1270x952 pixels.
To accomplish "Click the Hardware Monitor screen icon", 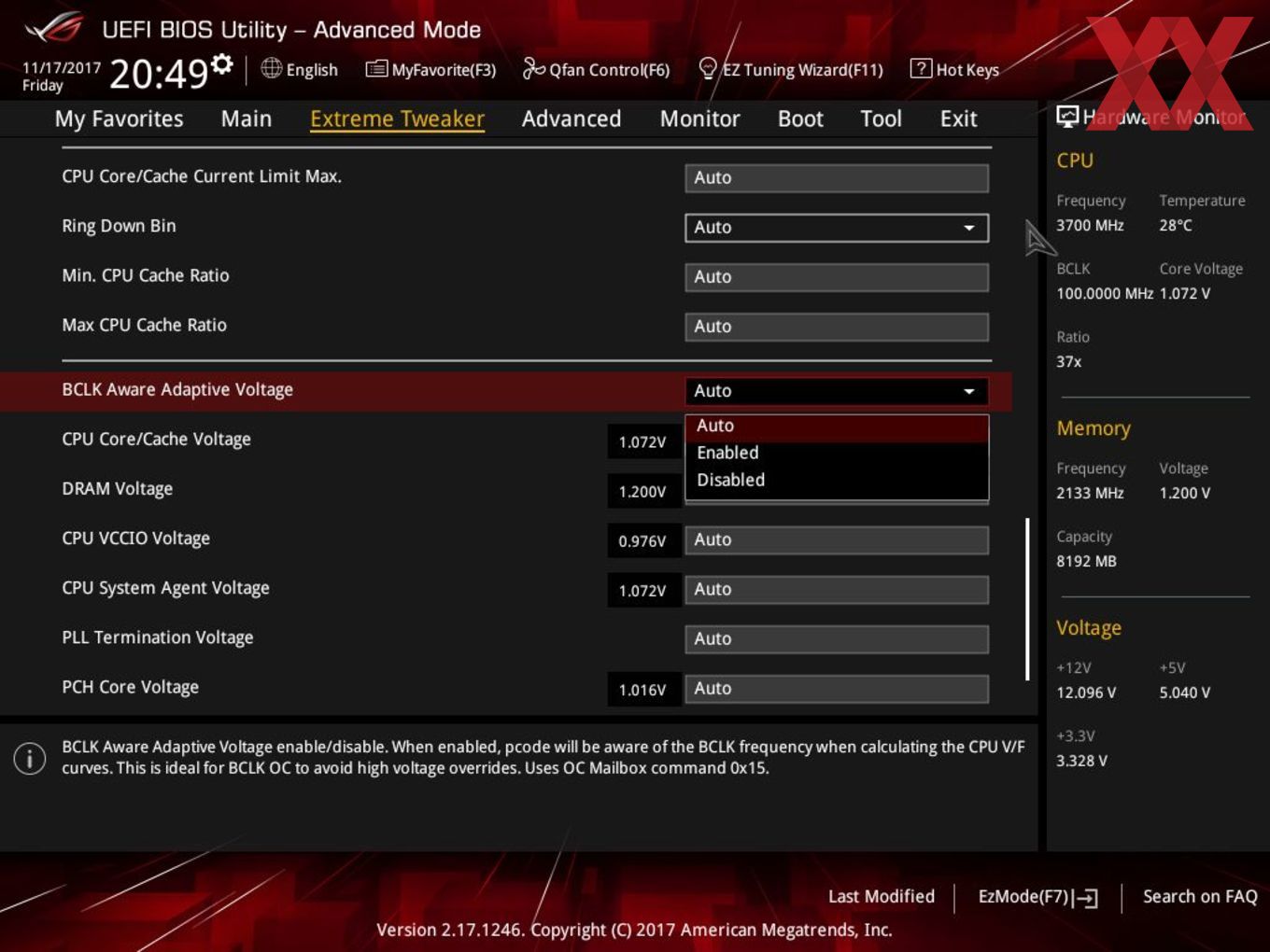I will 1067,117.
